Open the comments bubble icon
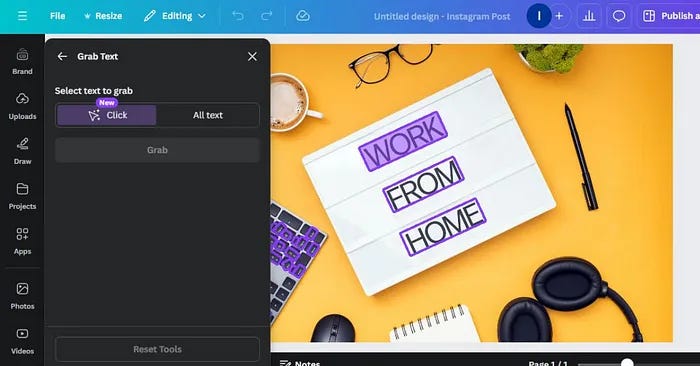This screenshot has height=366, width=700. point(619,16)
